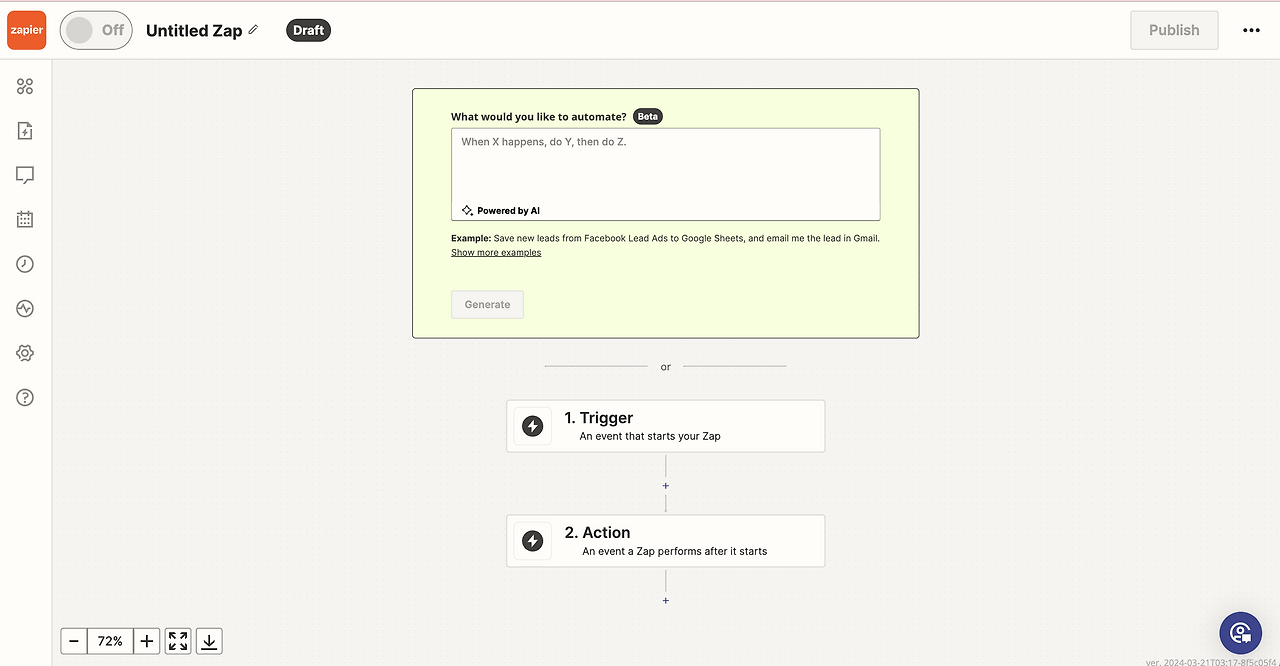Viewport: 1280px width, 666px height.
Task: Open the apps grid sidebar icon
Action: (x=25, y=87)
